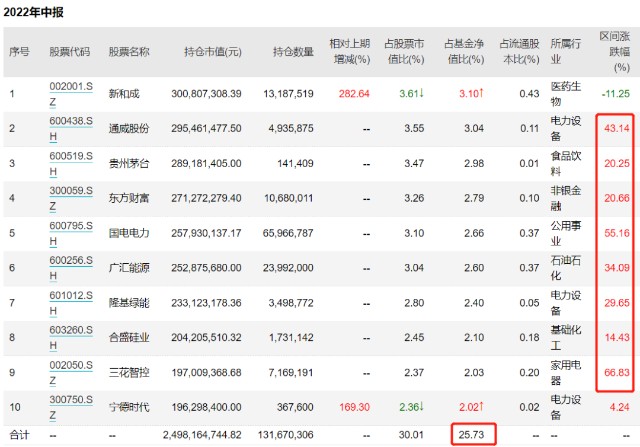Click the 66.83 interval change value
The height and width of the screenshot is (447, 640).
[x=617, y=373]
